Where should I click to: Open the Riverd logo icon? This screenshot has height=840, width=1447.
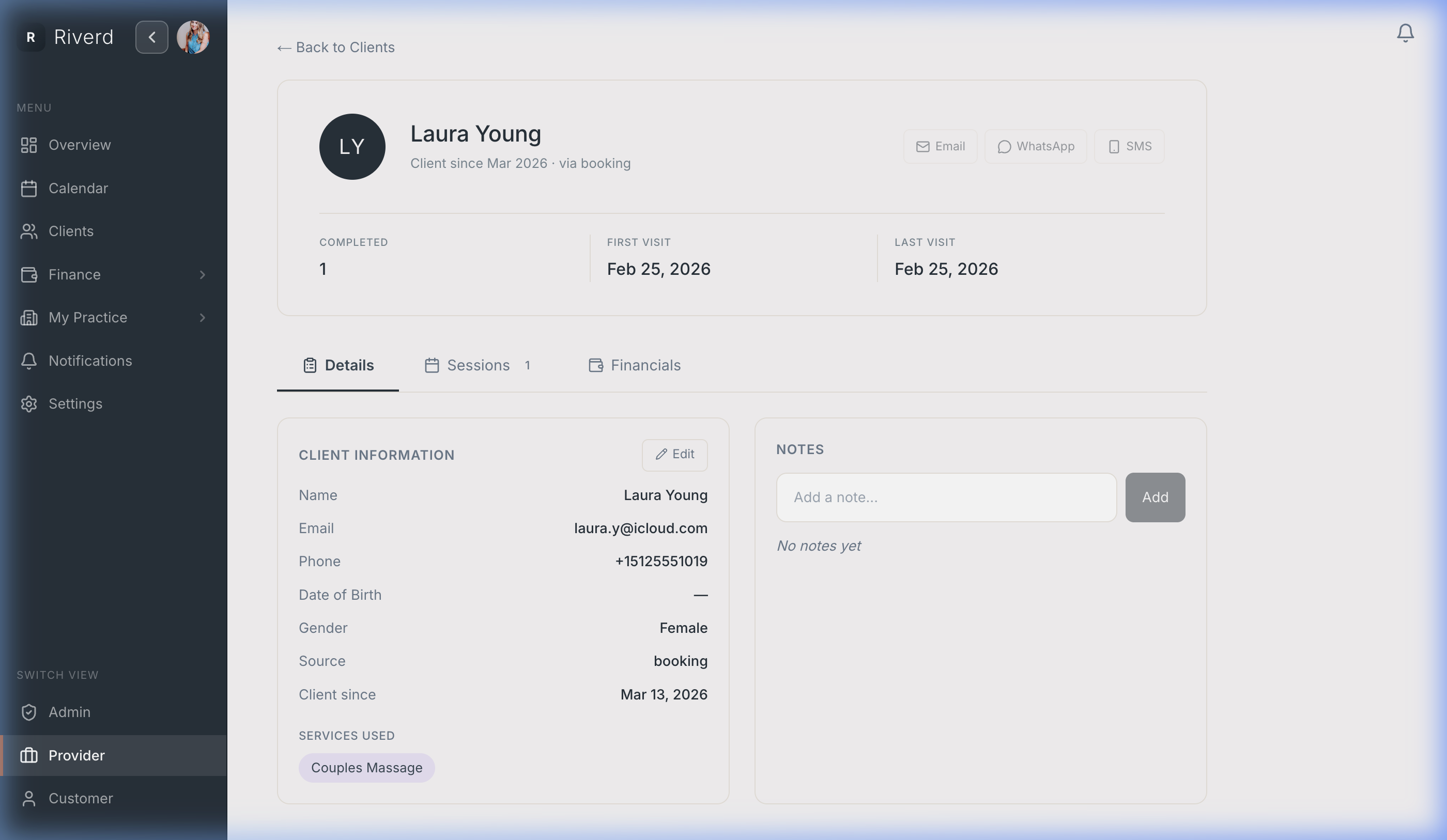click(x=32, y=37)
